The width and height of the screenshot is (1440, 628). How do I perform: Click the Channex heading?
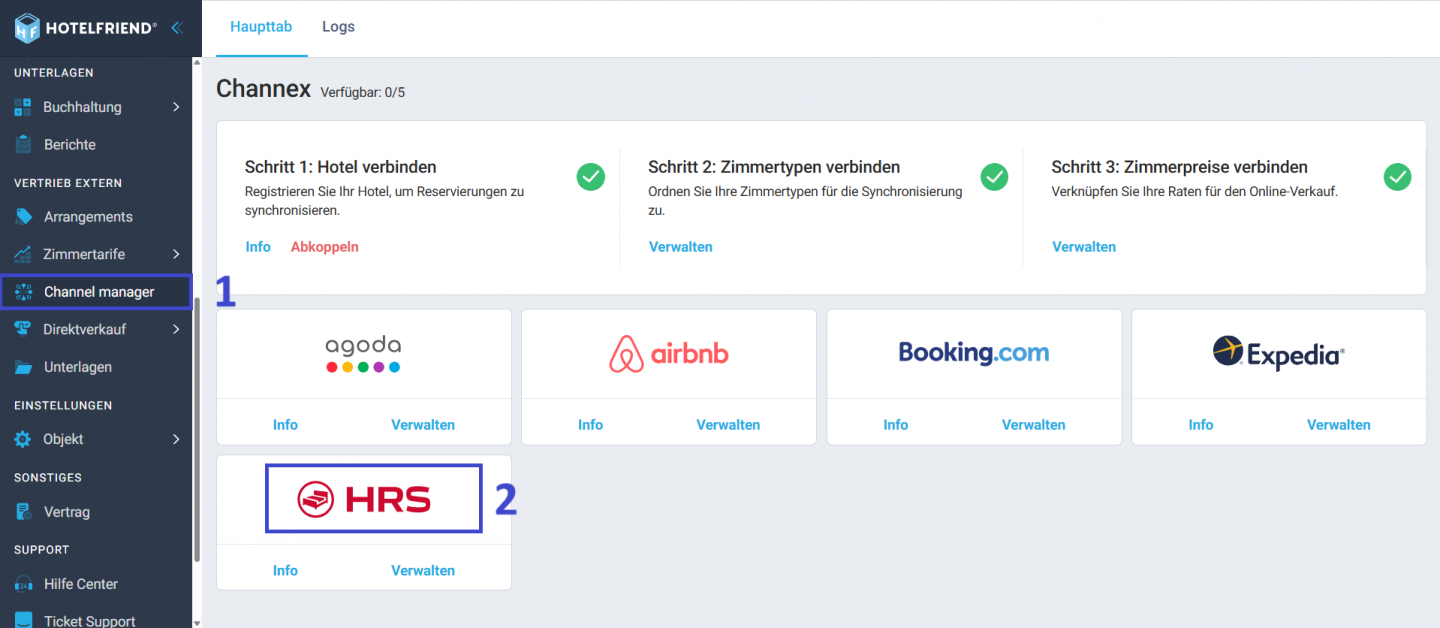264,89
